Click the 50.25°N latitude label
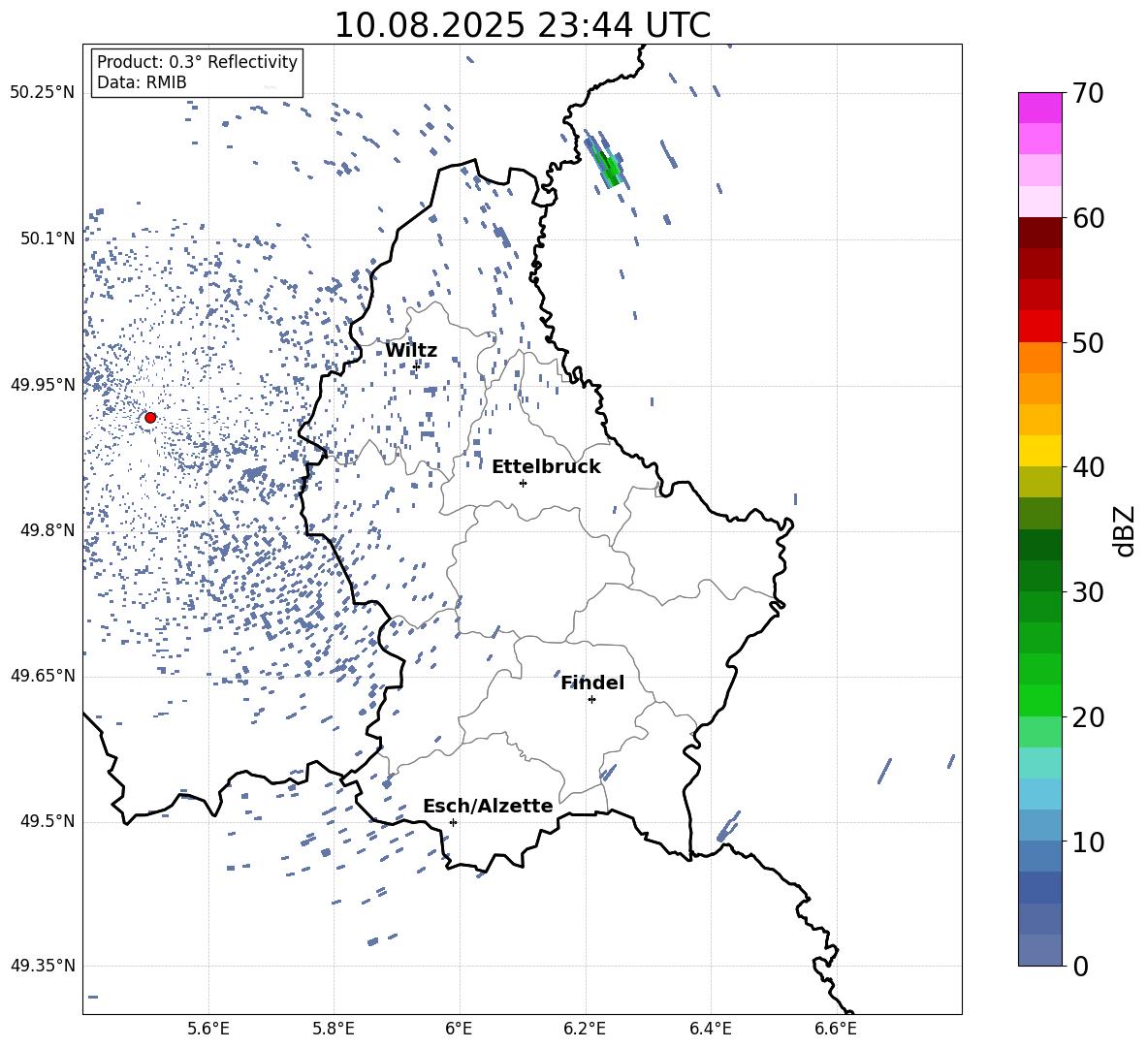1148x1048 pixels. pyautogui.click(x=43, y=93)
